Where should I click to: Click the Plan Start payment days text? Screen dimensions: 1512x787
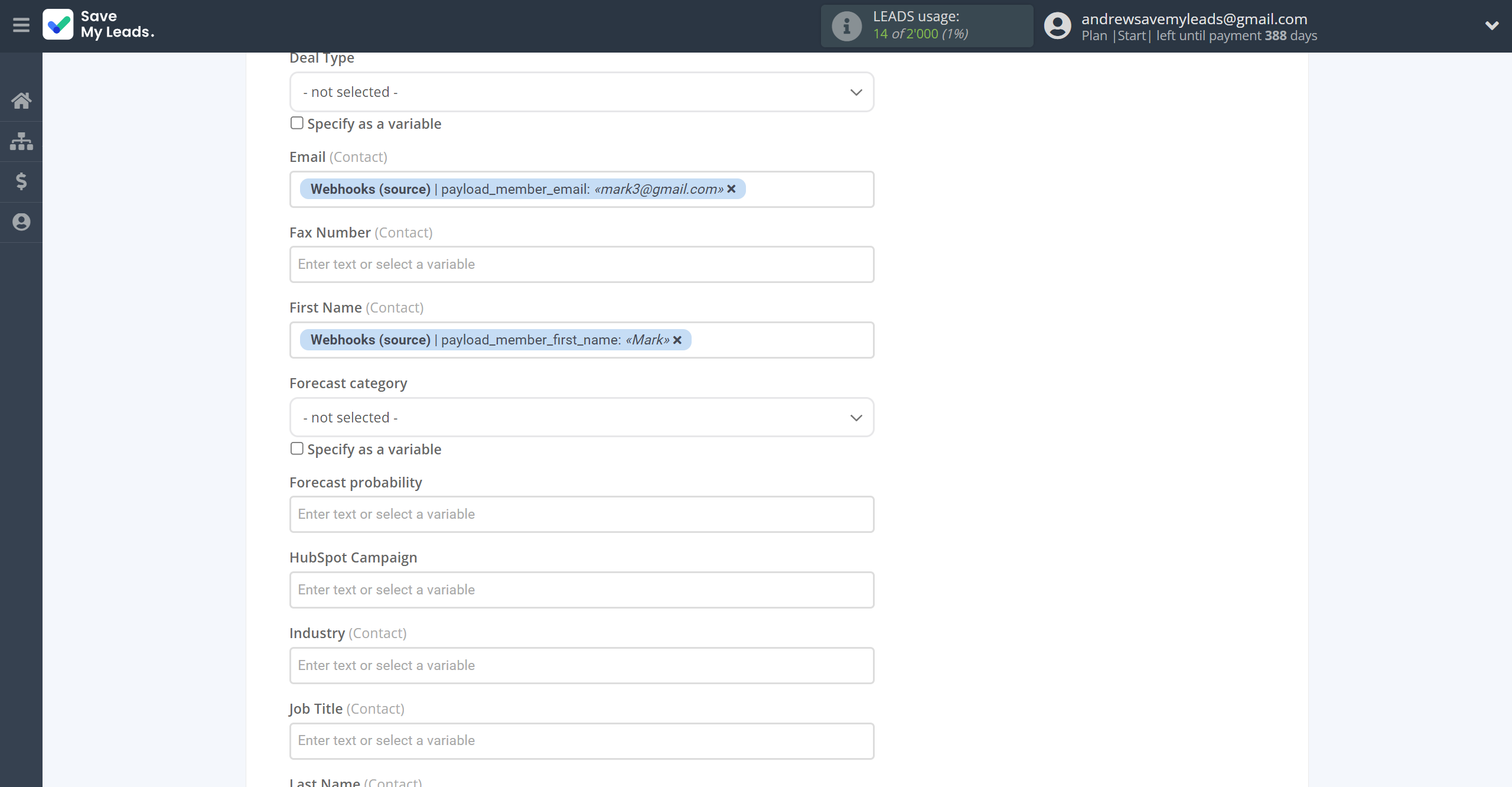pyautogui.click(x=1199, y=35)
